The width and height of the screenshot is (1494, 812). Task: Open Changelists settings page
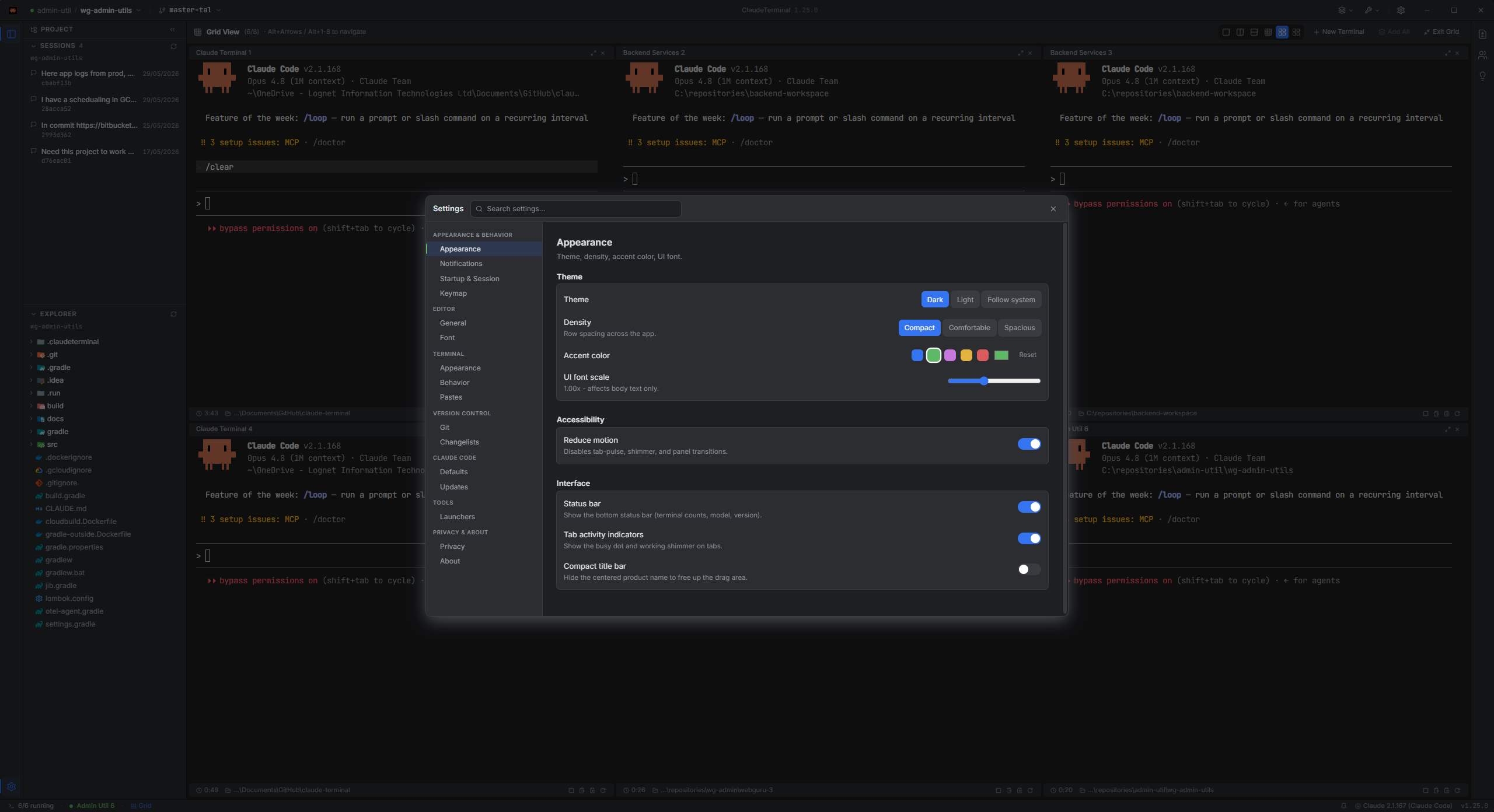pos(484,442)
